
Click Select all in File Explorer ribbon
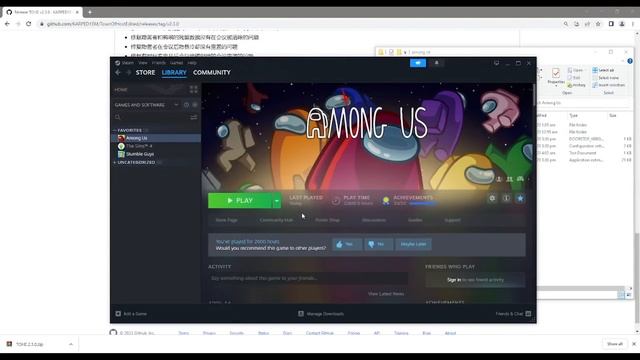603,70
